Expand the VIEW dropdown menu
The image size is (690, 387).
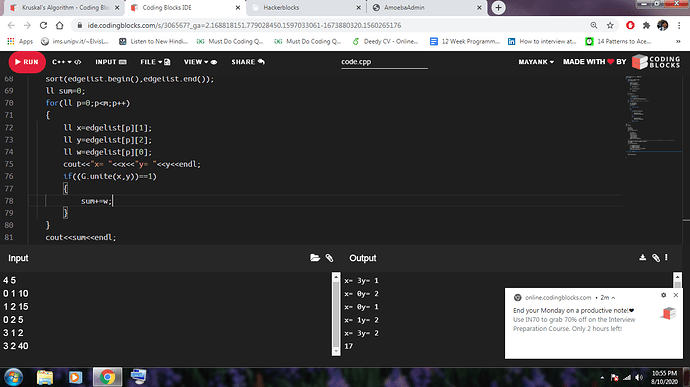click(x=200, y=62)
